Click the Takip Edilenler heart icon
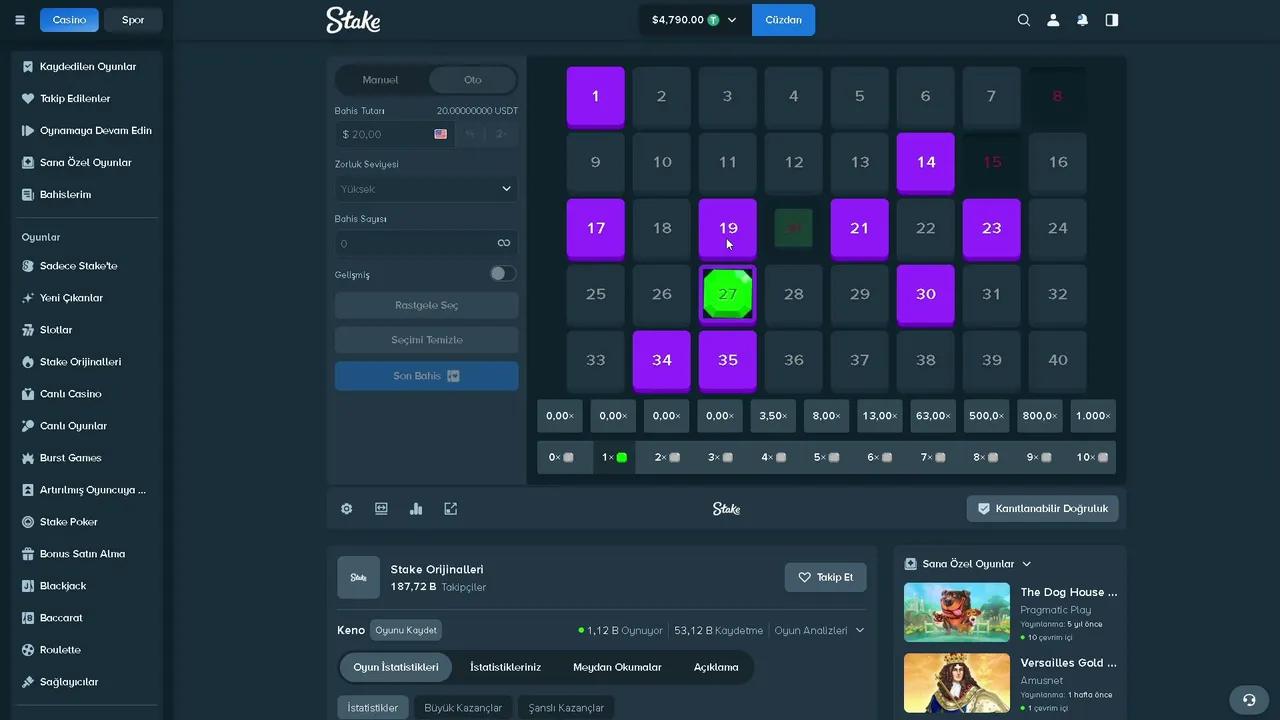1280x720 pixels. tap(28, 99)
